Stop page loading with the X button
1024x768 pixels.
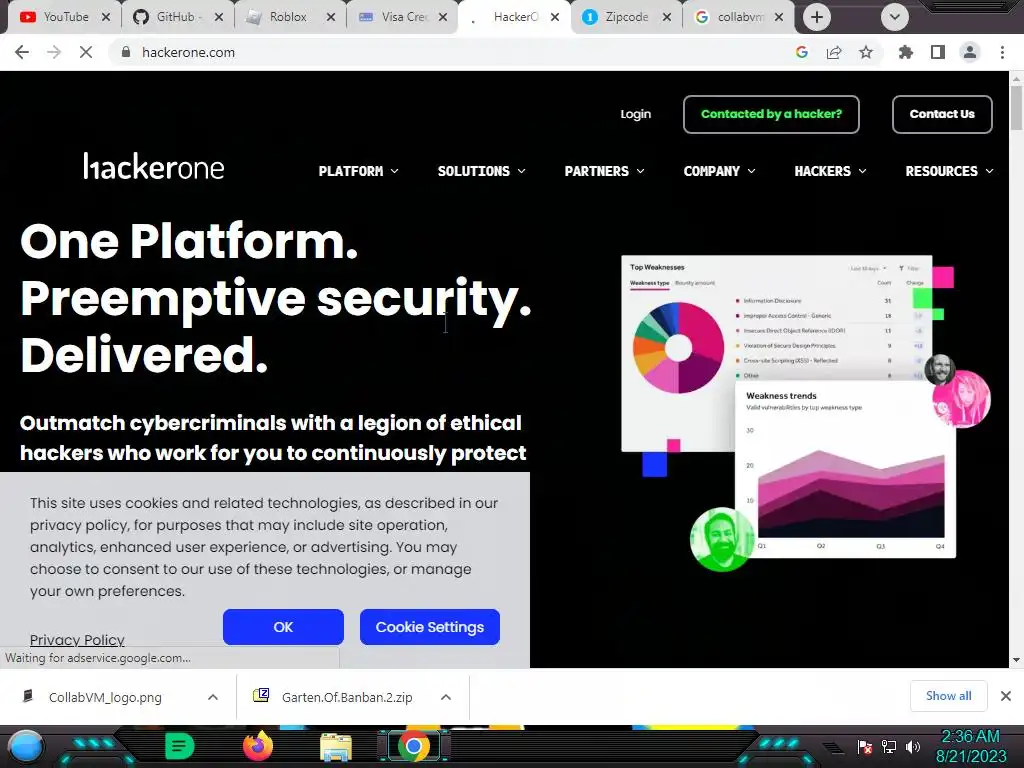86,52
